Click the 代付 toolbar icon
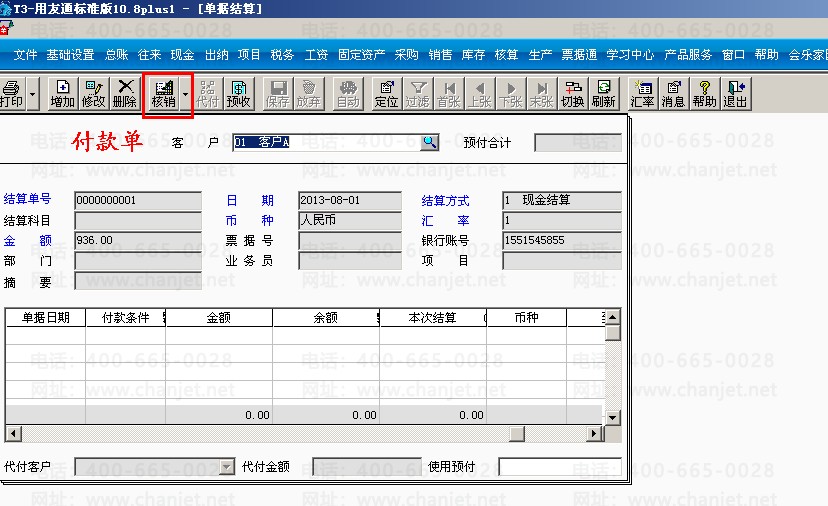The width and height of the screenshot is (828, 506). (208, 94)
